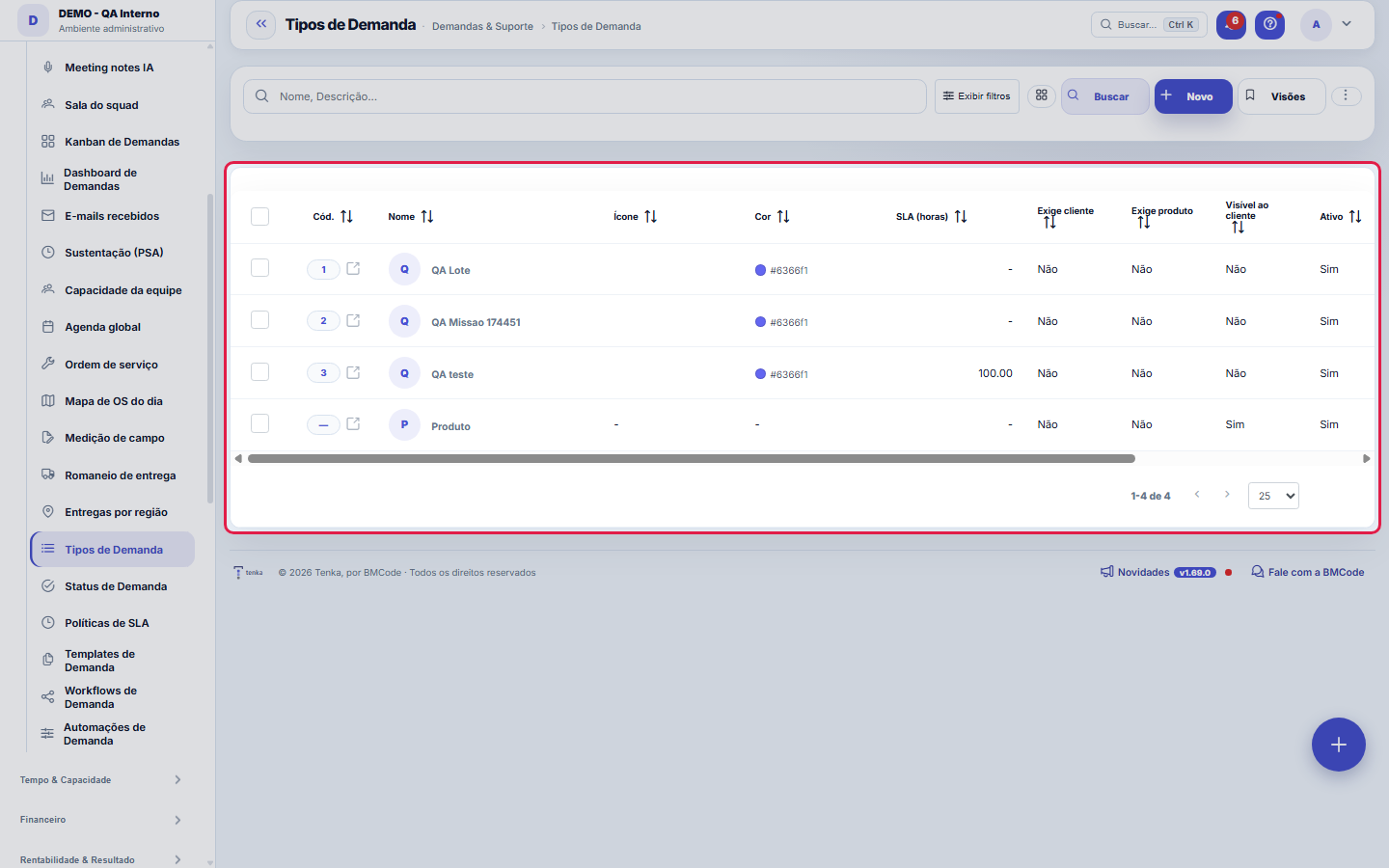This screenshot has width=1389, height=868.
Task: Open Políticas de SLA menu item
Action: click(112, 623)
